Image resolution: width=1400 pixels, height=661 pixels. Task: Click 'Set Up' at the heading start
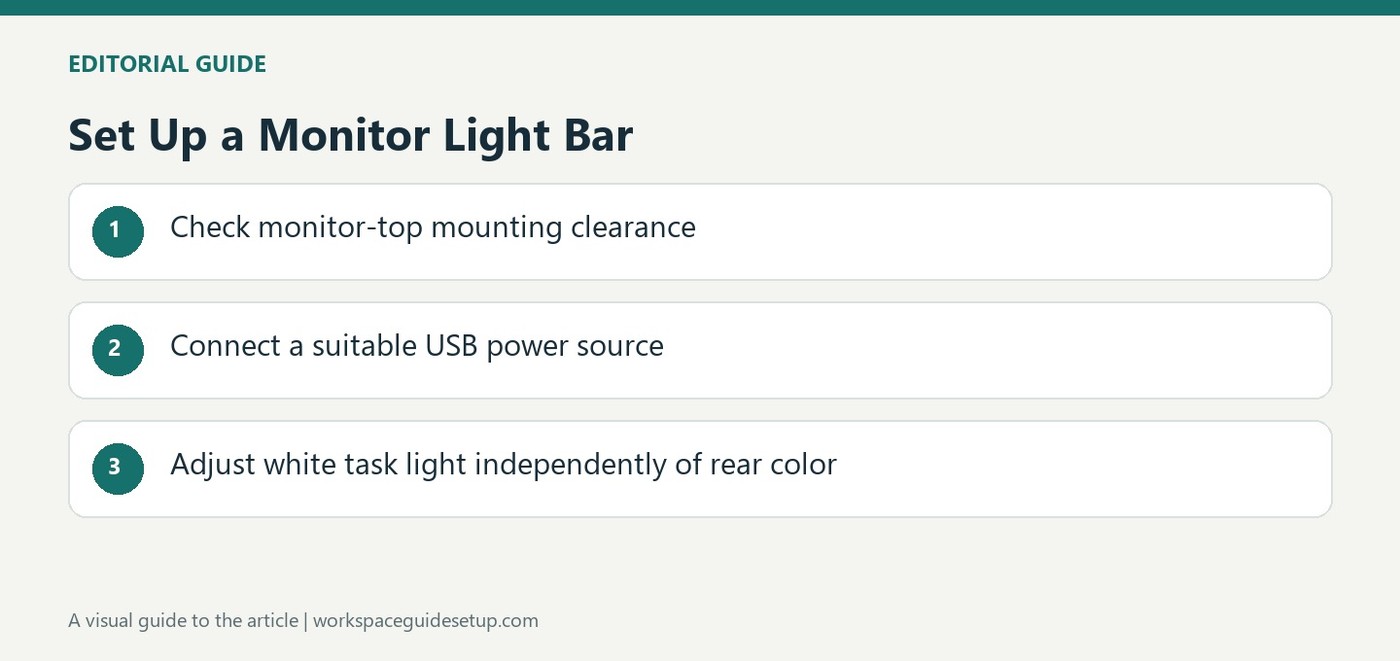[x=138, y=137]
